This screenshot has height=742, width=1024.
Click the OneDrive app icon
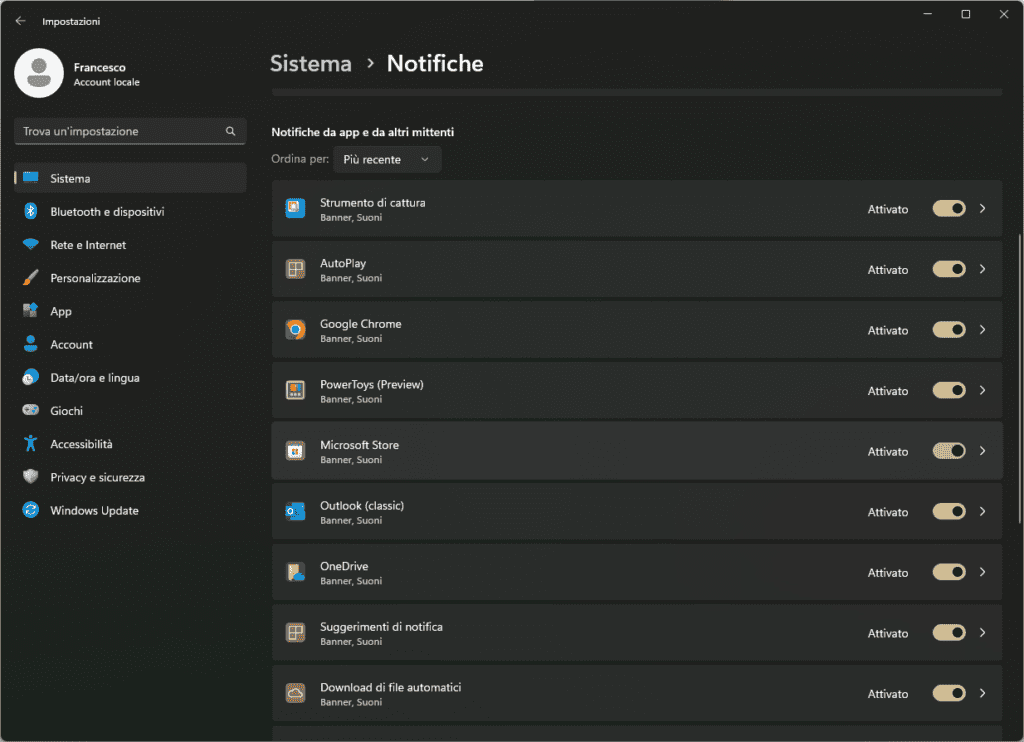tap(295, 573)
